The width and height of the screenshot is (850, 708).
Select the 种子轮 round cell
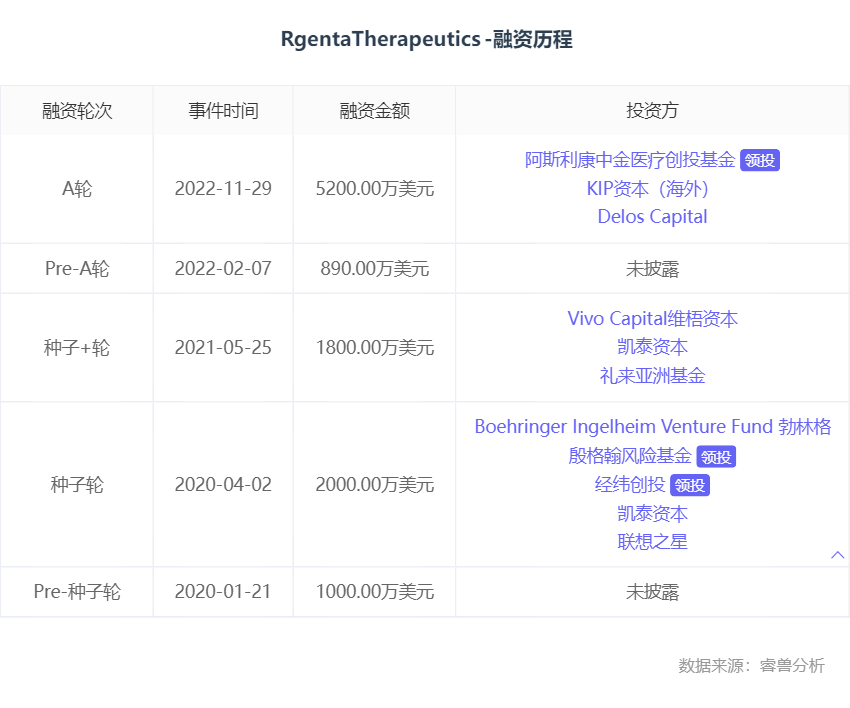point(77,485)
